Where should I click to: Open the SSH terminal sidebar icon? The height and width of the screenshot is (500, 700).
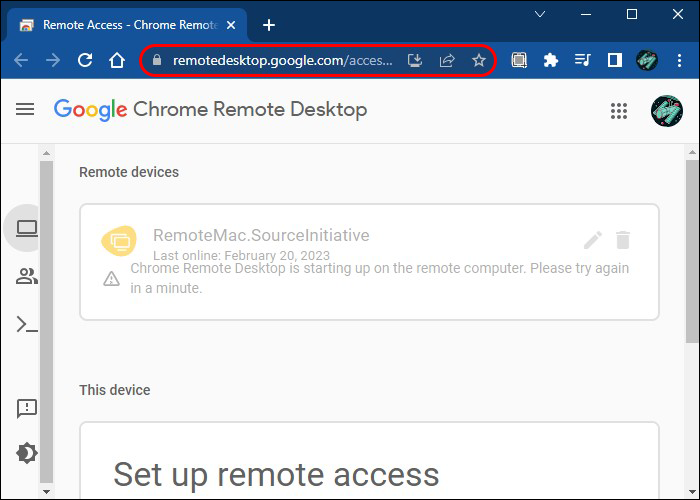click(27, 324)
